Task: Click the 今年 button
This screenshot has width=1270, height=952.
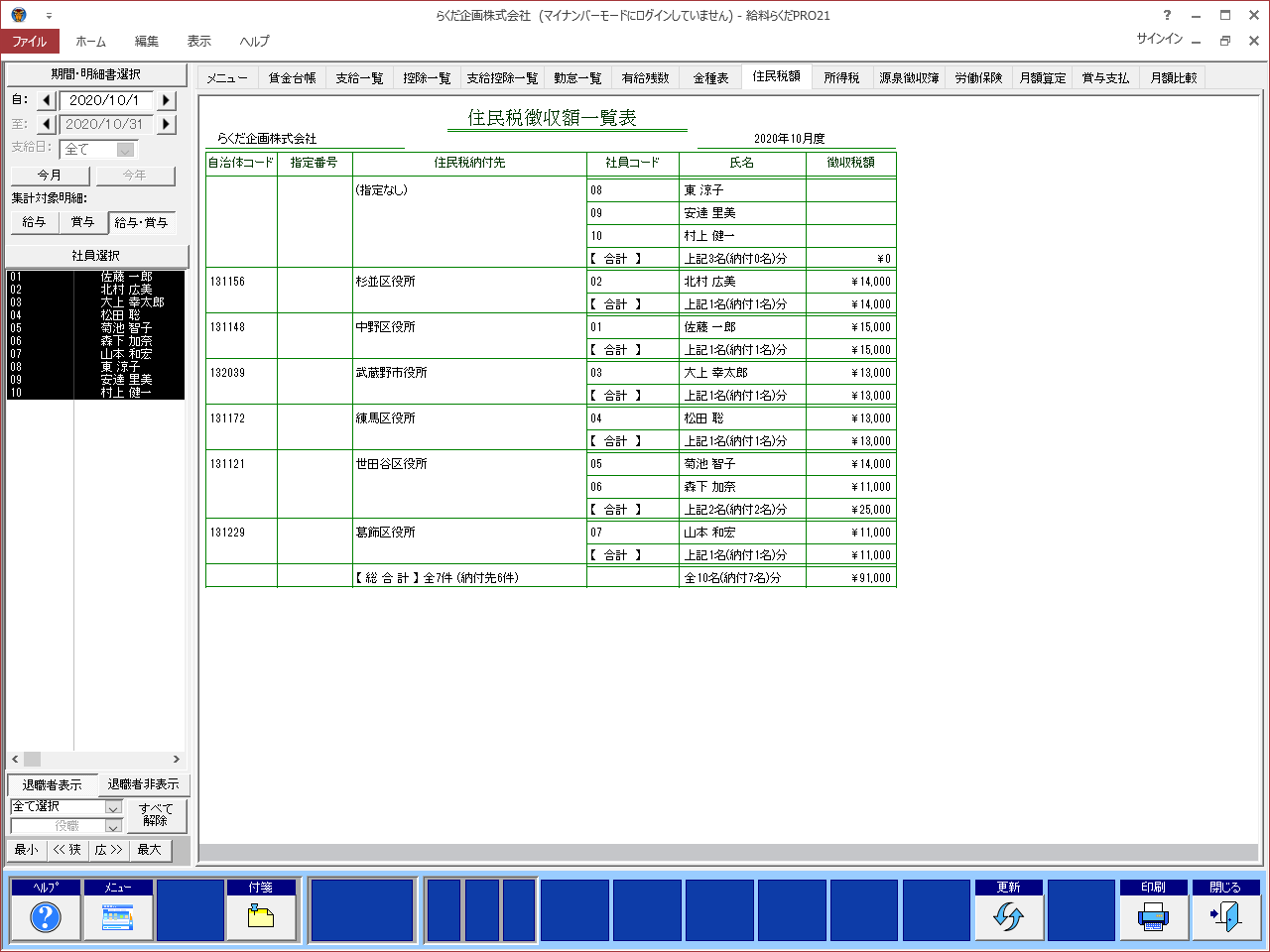Action: click(x=135, y=176)
